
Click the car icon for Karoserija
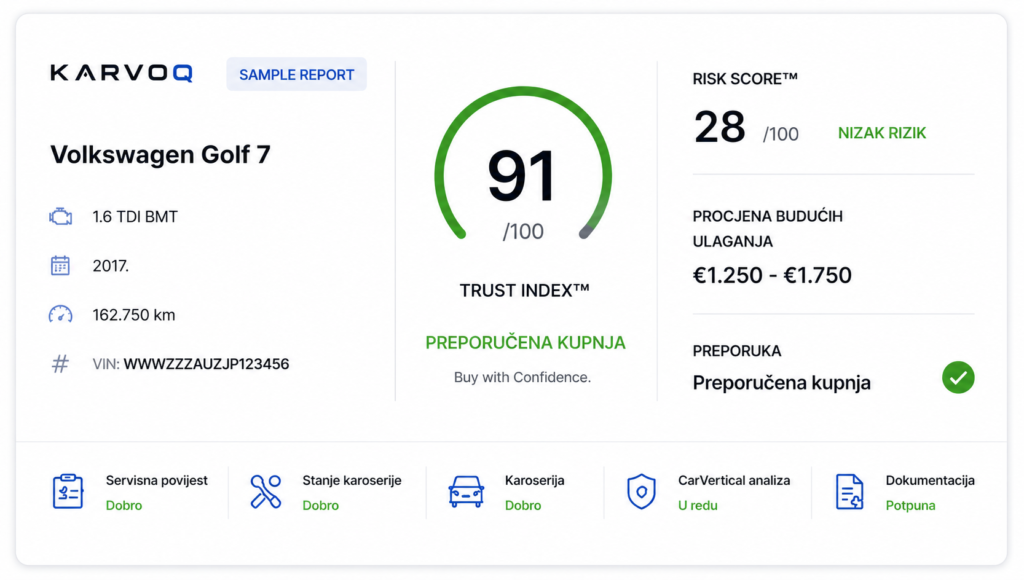(466, 491)
